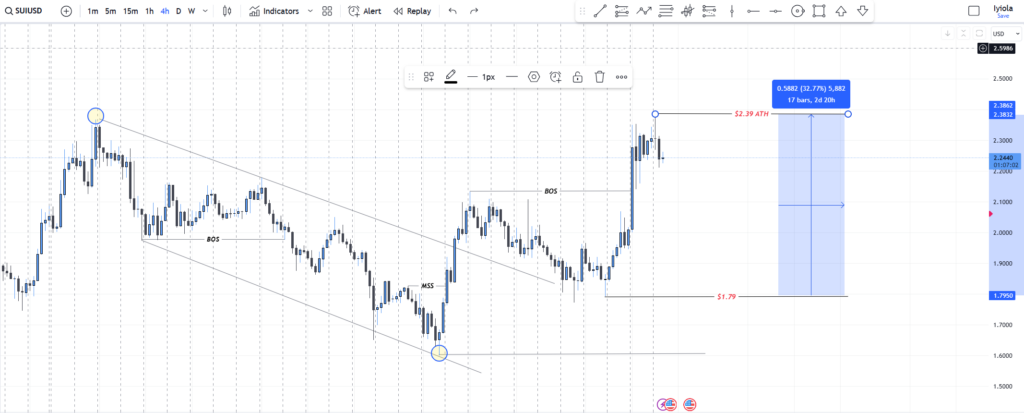1024x413 pixels.
Task: Open the layout selector square icon
Action: pyautogui.click(x=974, y=10)
